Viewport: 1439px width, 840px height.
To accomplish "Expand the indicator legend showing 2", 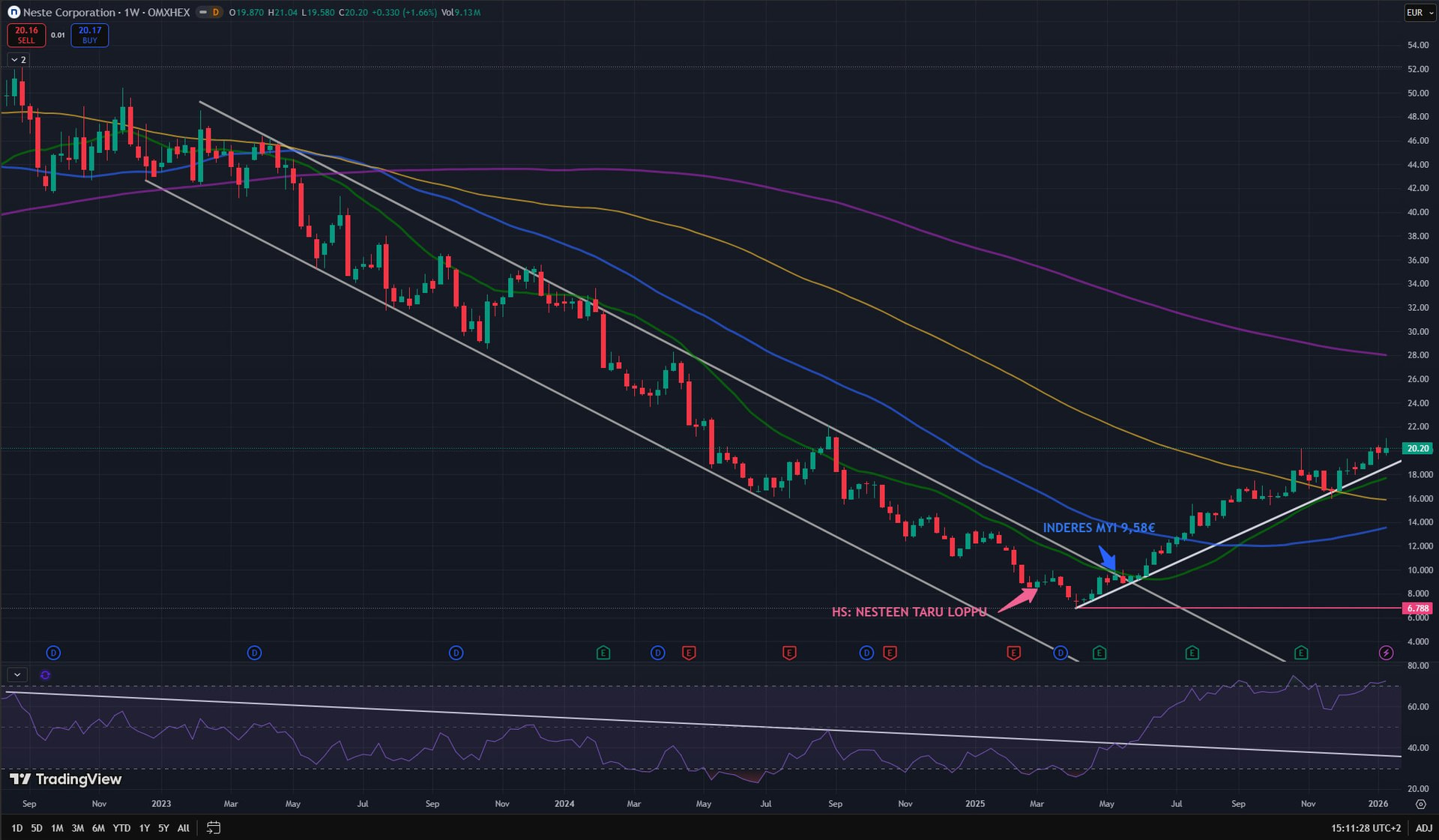I will 18,59.
